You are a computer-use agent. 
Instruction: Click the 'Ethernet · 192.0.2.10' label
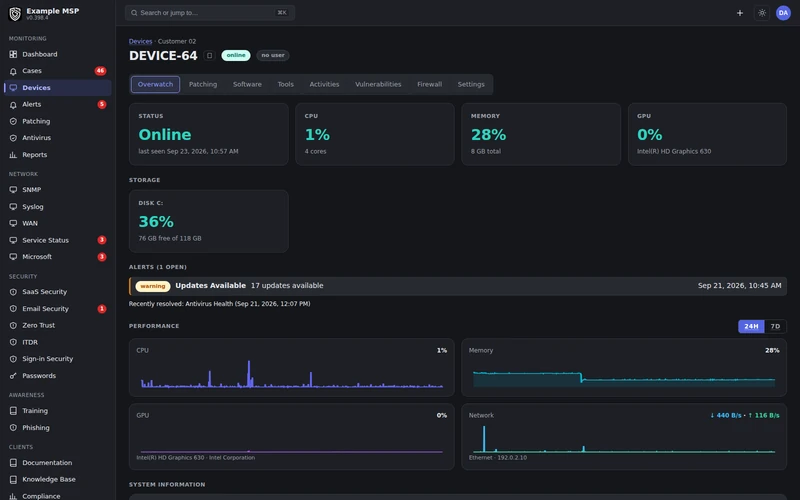[x=498, y=458]
